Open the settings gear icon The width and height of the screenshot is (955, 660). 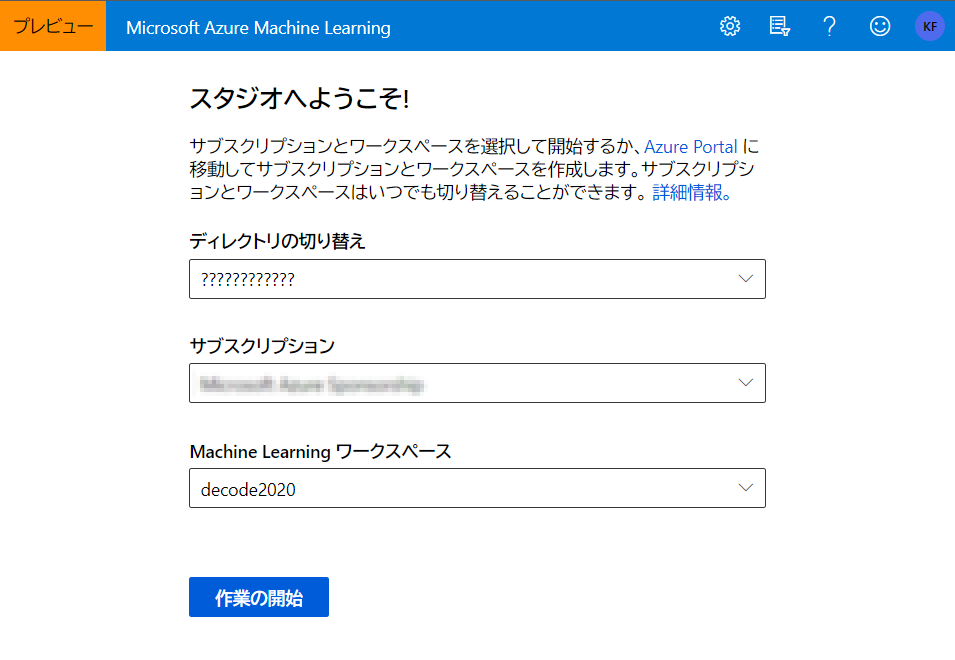730,26
